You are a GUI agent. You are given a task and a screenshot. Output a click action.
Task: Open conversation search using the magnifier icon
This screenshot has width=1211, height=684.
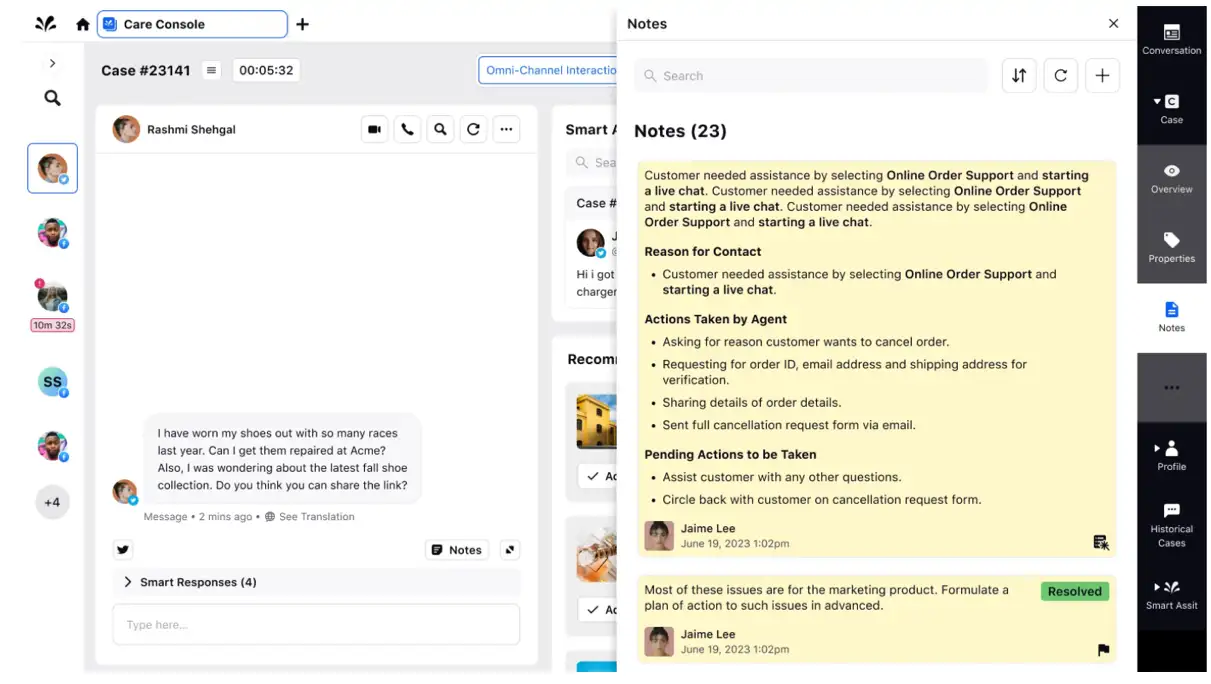pos(440,128)
